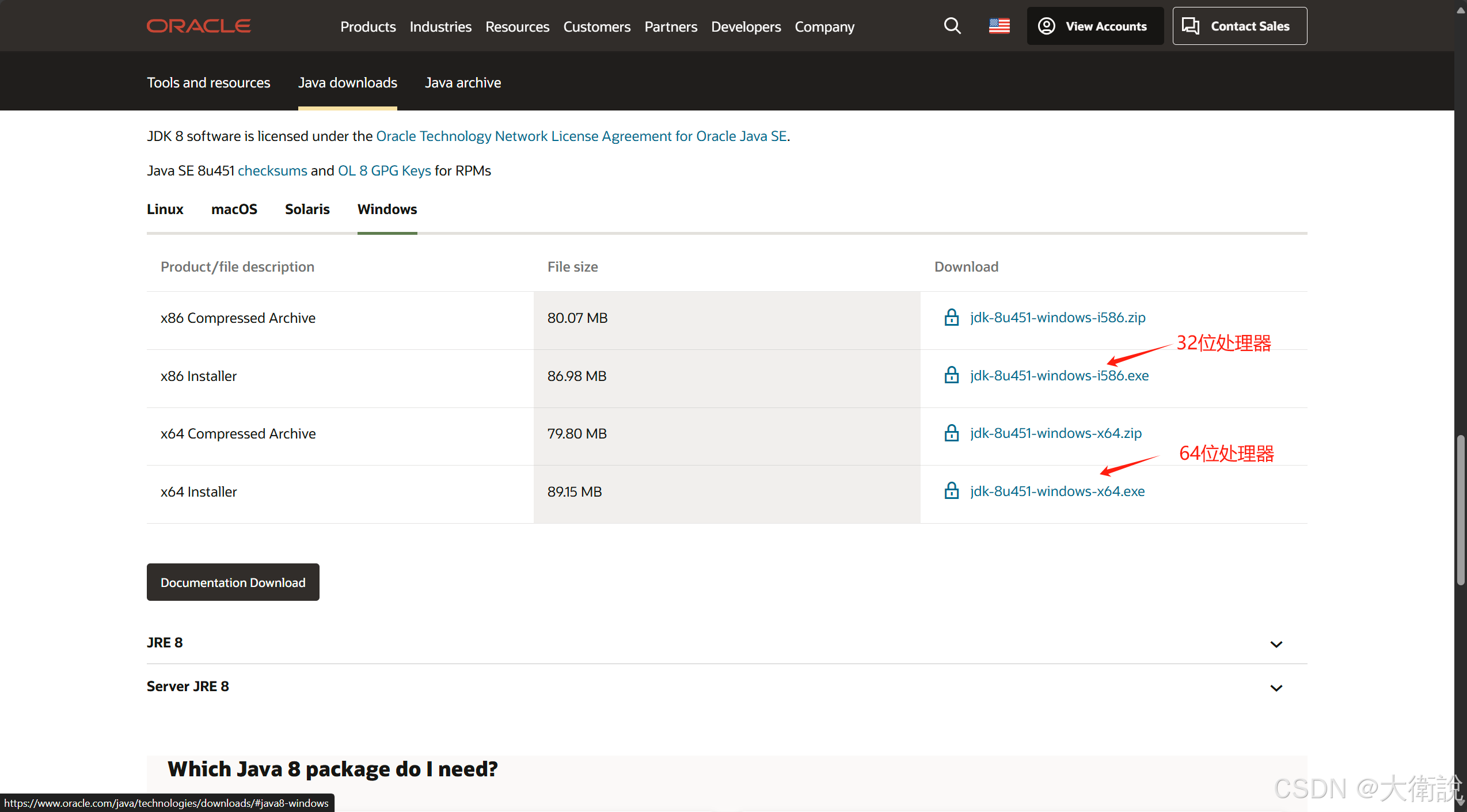
Task: Download jdk-8u451-windows-x64.exe link
Action: pyautogui.click(x=1057, y=491)
